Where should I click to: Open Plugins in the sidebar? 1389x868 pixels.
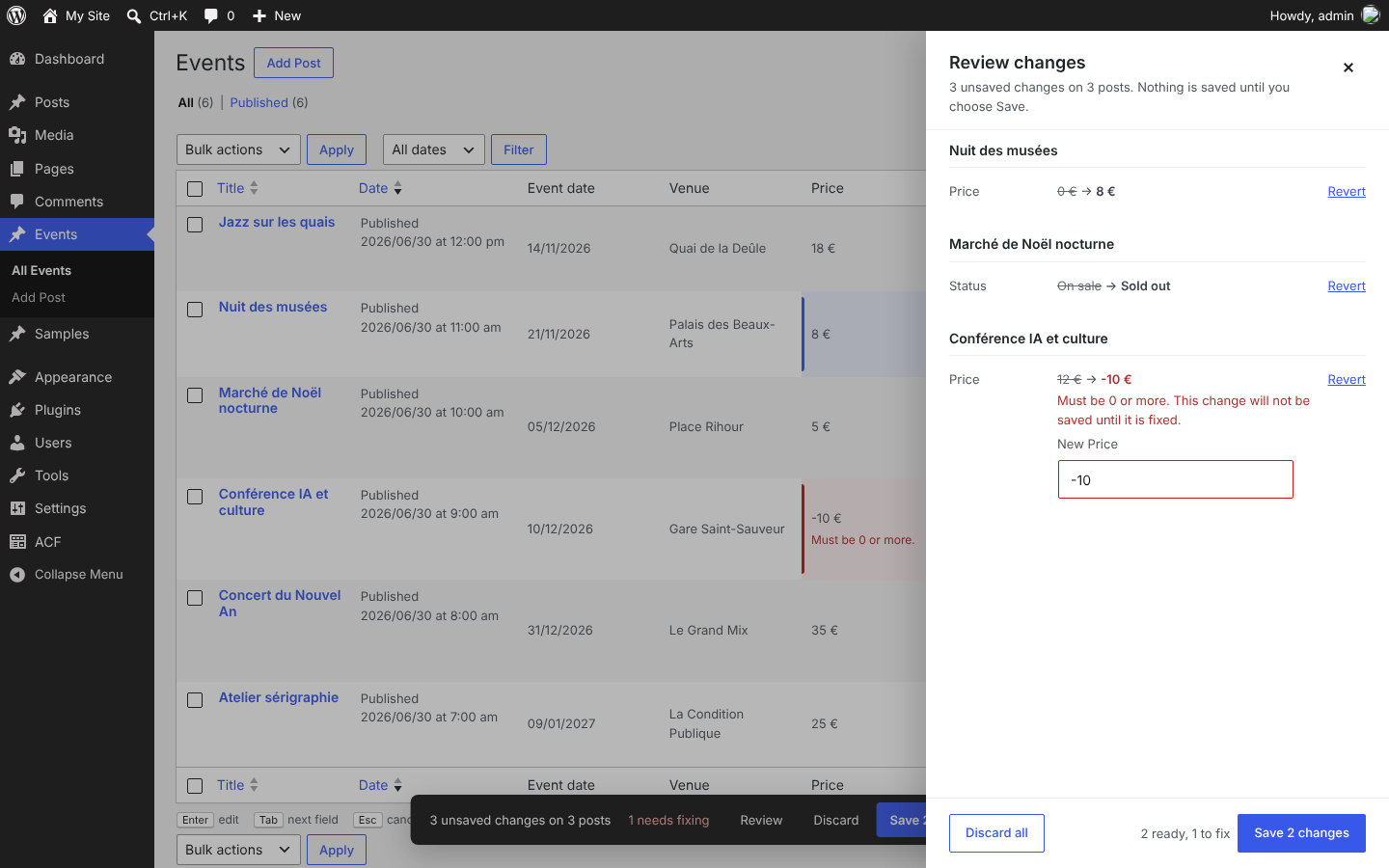coord(77,410)
